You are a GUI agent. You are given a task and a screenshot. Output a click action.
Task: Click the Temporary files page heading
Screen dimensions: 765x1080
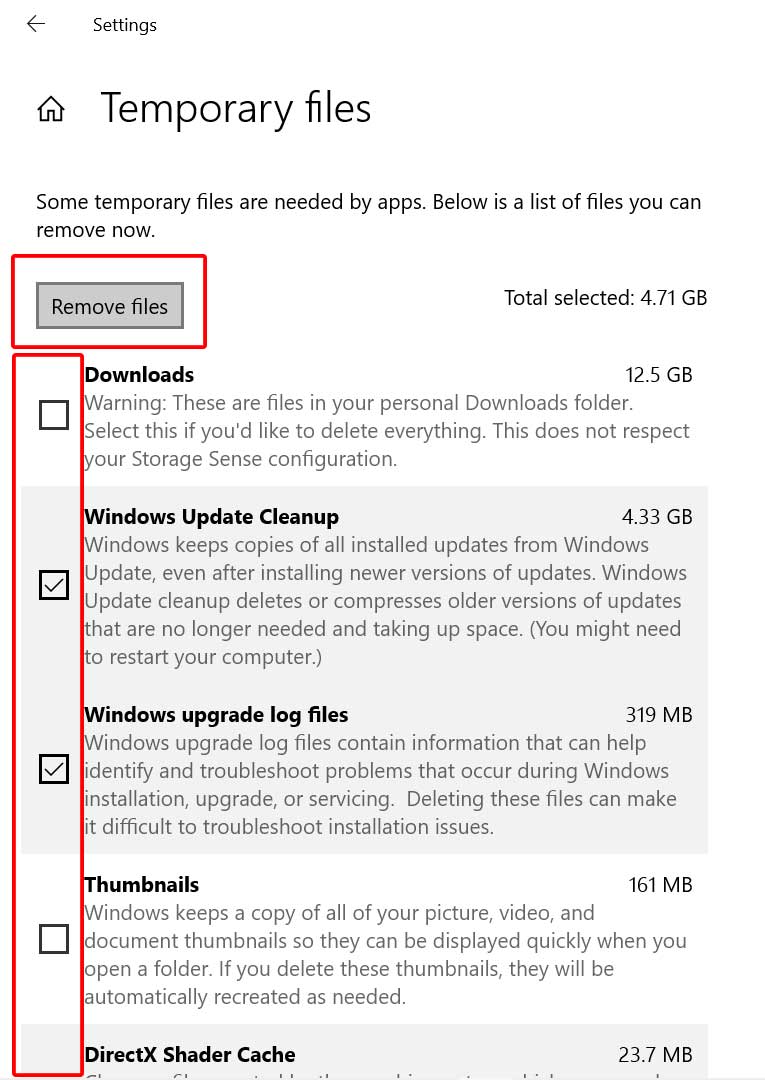236,110
